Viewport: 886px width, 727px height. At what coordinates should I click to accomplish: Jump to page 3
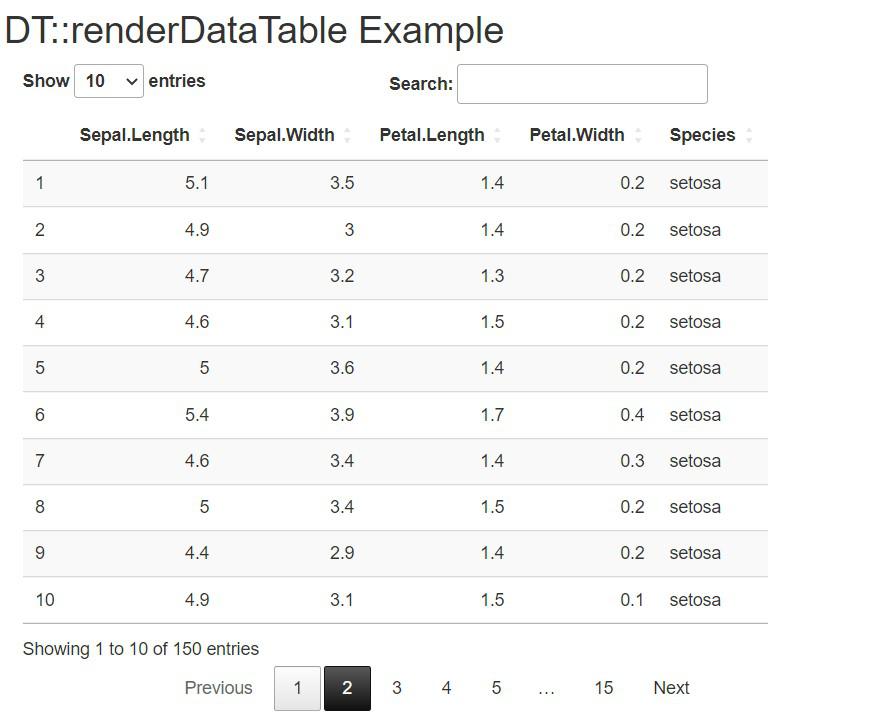(x=397, y=688)
